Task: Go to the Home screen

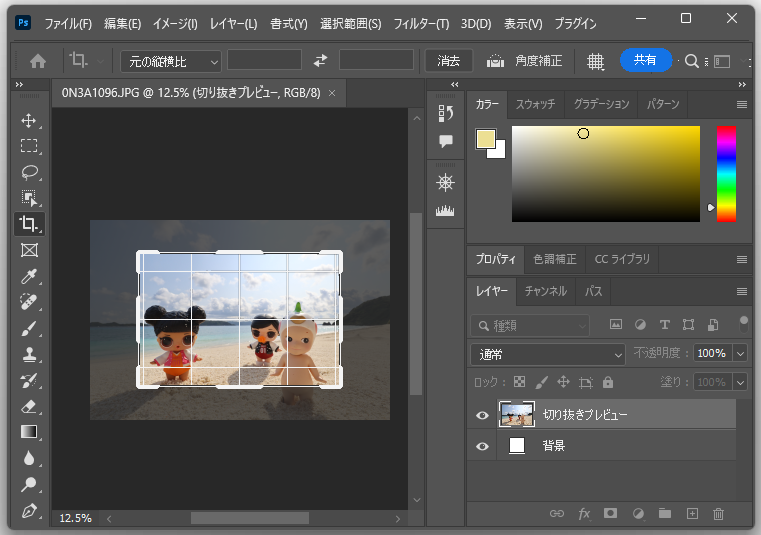Action: click(x=38, y=61)
